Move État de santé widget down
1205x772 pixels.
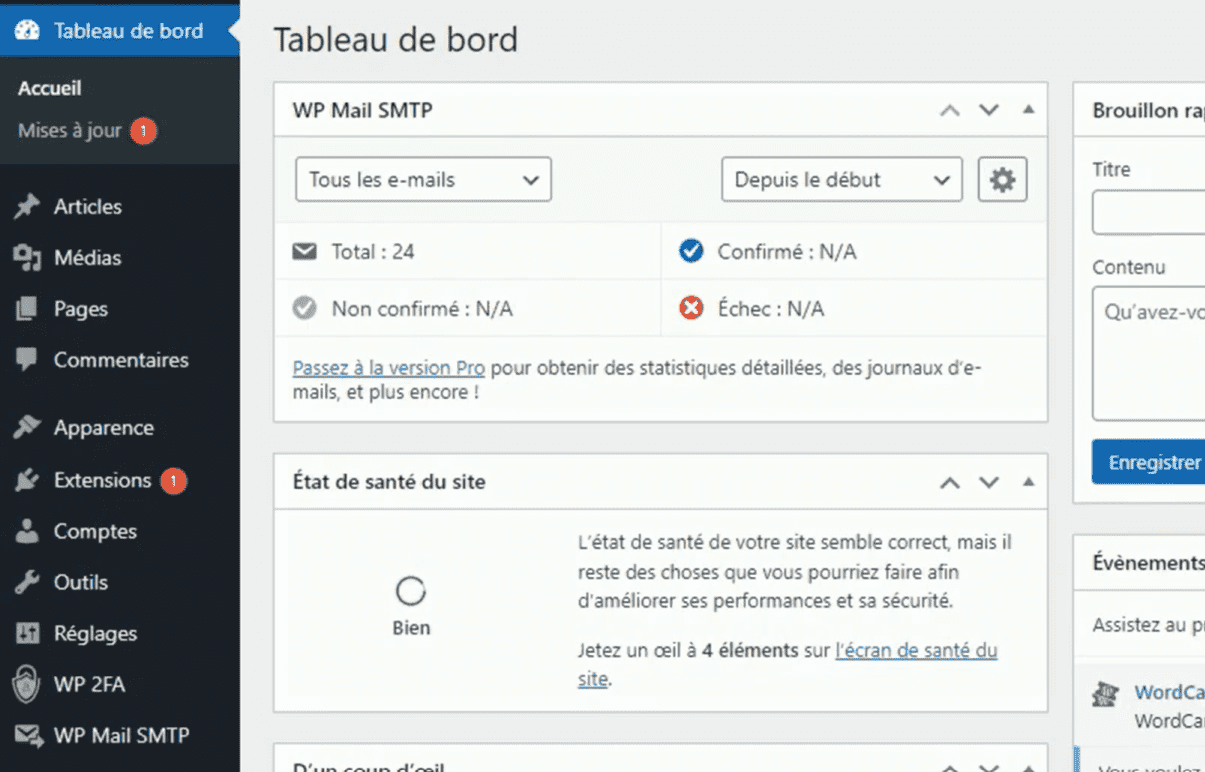(x=989, y=482)
